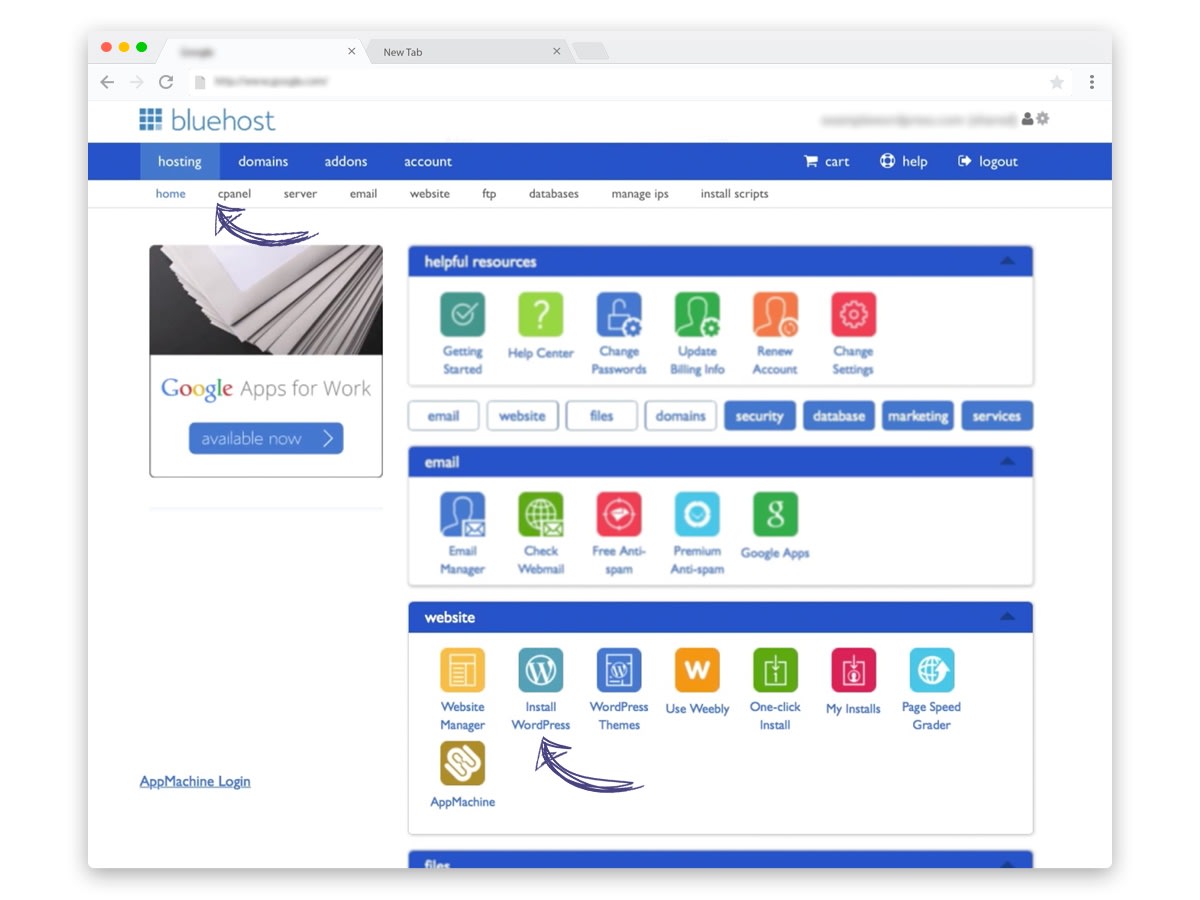Open install scripts submenu item
Viewport: 1200px width, 900px height.
click(735, 194)
